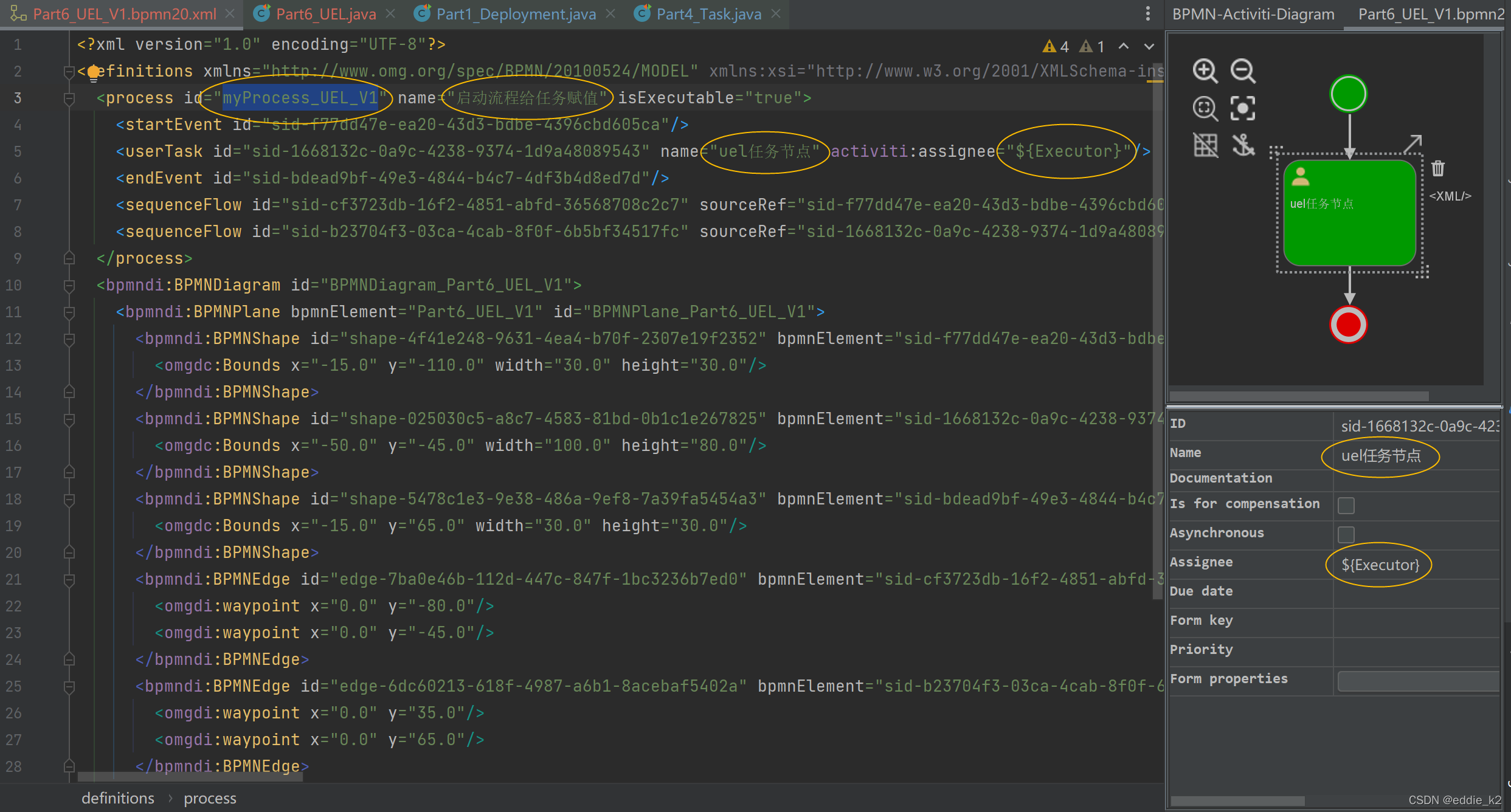Go to next highlighted error arrow
The width and height of the screenshot is (1511, 812).
coord(1149,46)
